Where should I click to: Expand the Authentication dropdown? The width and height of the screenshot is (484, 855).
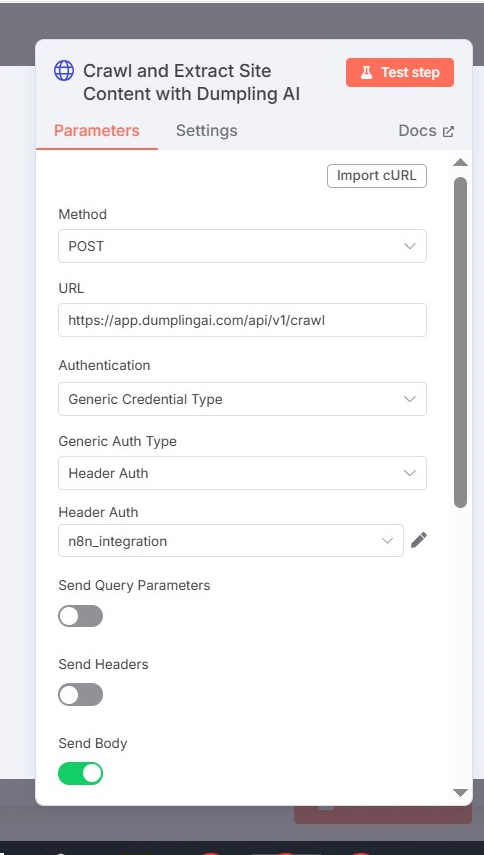(x=243, y=399)
